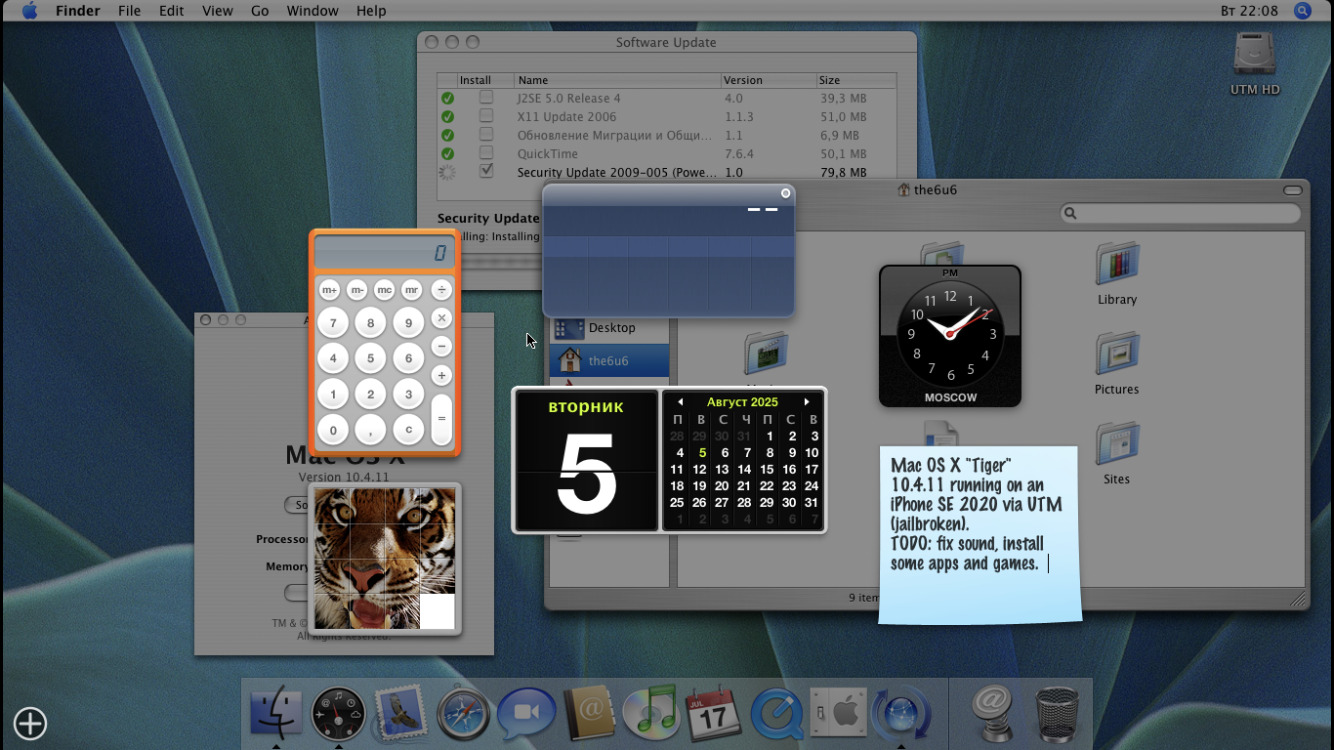Open Finder from the Dock
The image size is (1334, 750).
pos(275,713)
